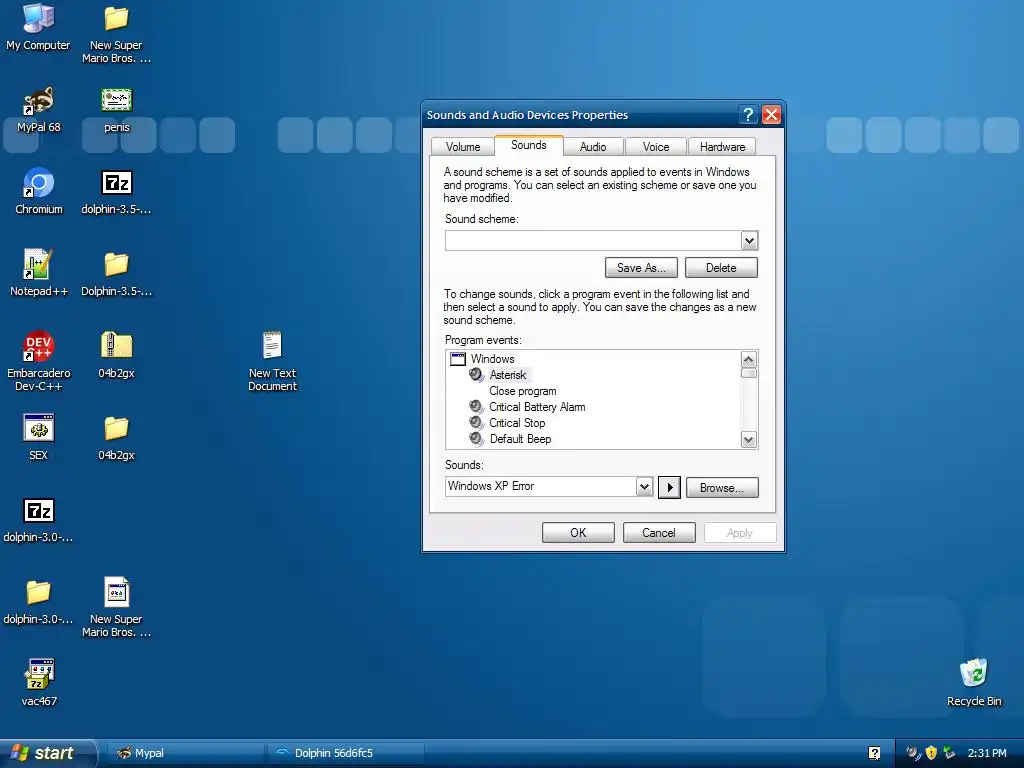Image resolution: width=1024 pixels, height=768 pixels.
Task: Switch to the Volume tab
Action: click(x=463, y=147)
